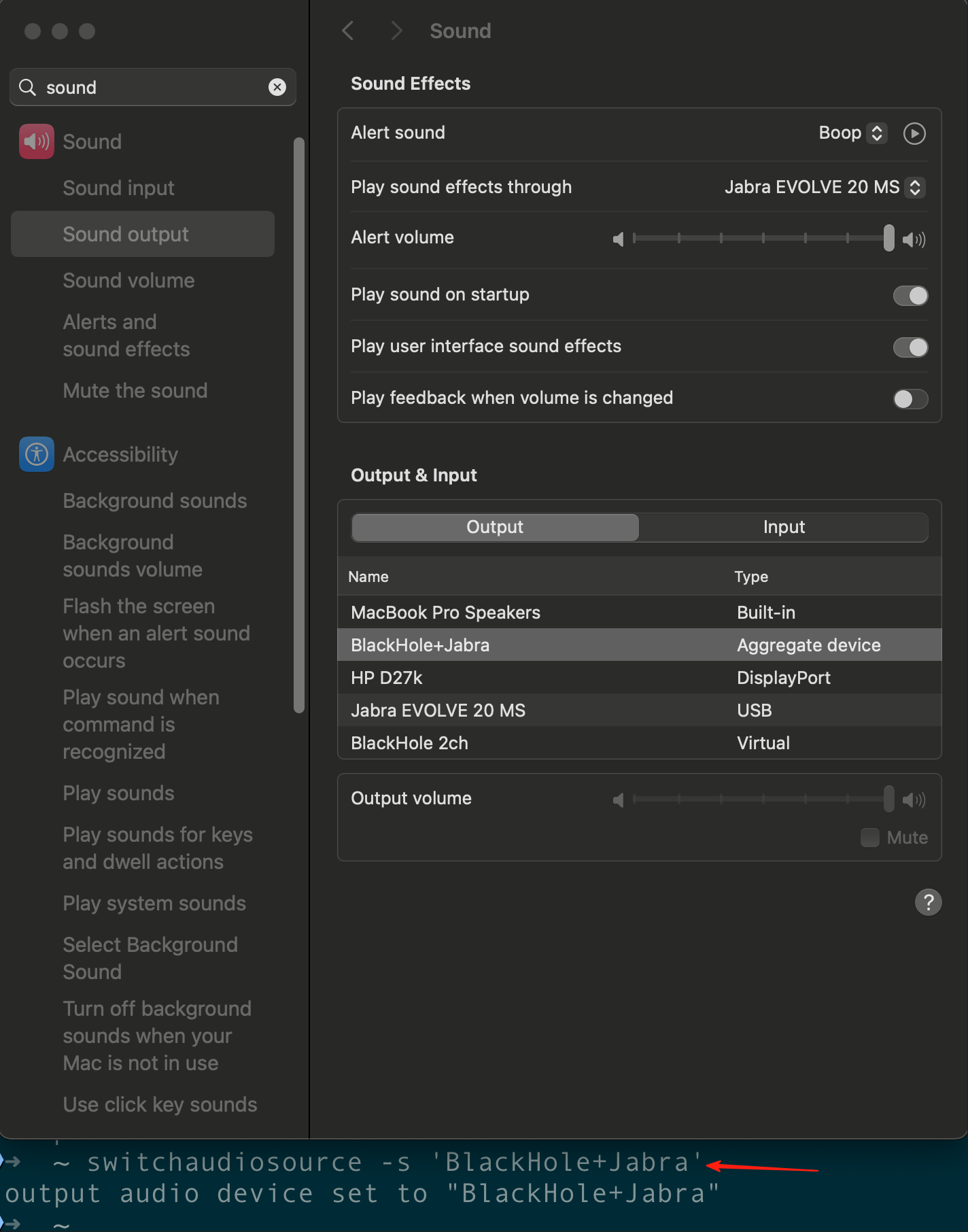Image resolution: width=968 pixels, height=1232 pixels.
Task: Click into the sound search field
Action: (x=153, y=87)
